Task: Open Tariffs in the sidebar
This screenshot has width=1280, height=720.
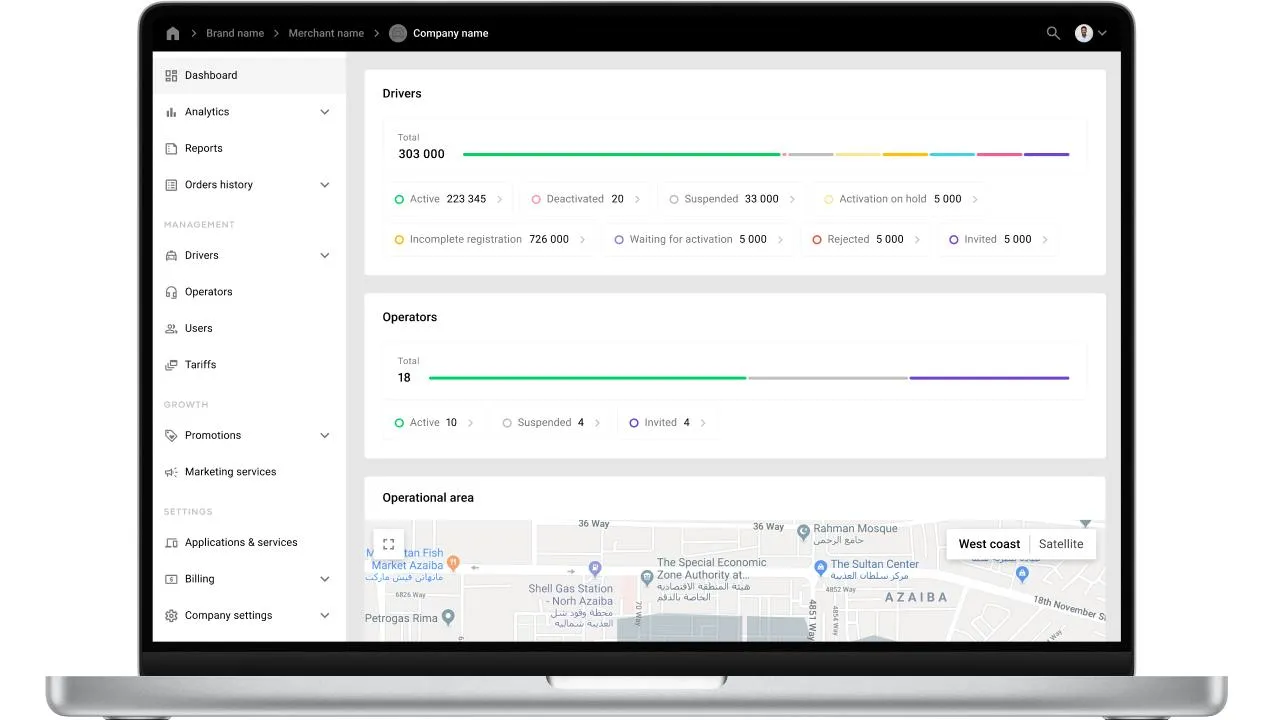Action: [249, 365]
